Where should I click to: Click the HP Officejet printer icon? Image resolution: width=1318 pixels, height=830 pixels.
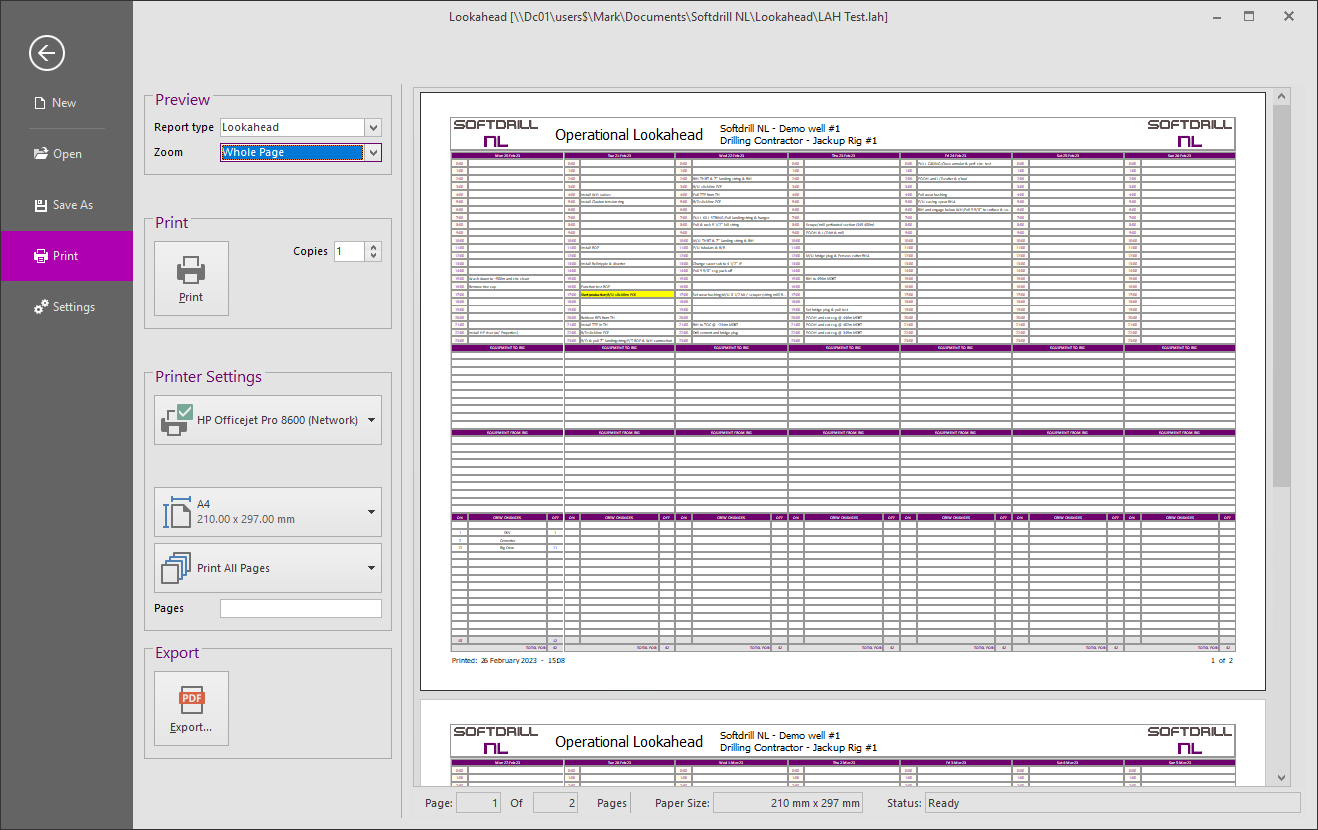[175, 420]
